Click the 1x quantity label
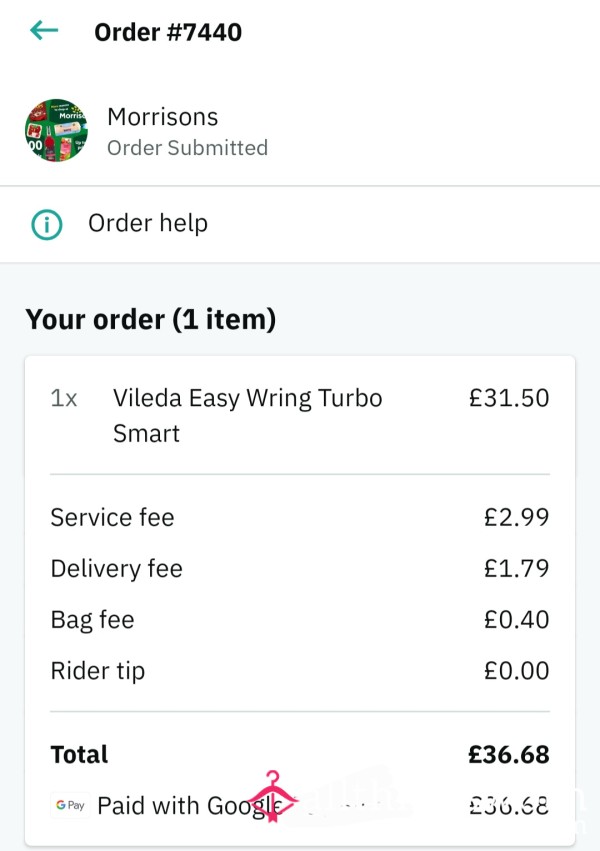Viewport: 600px width, 851px height. 64,398
